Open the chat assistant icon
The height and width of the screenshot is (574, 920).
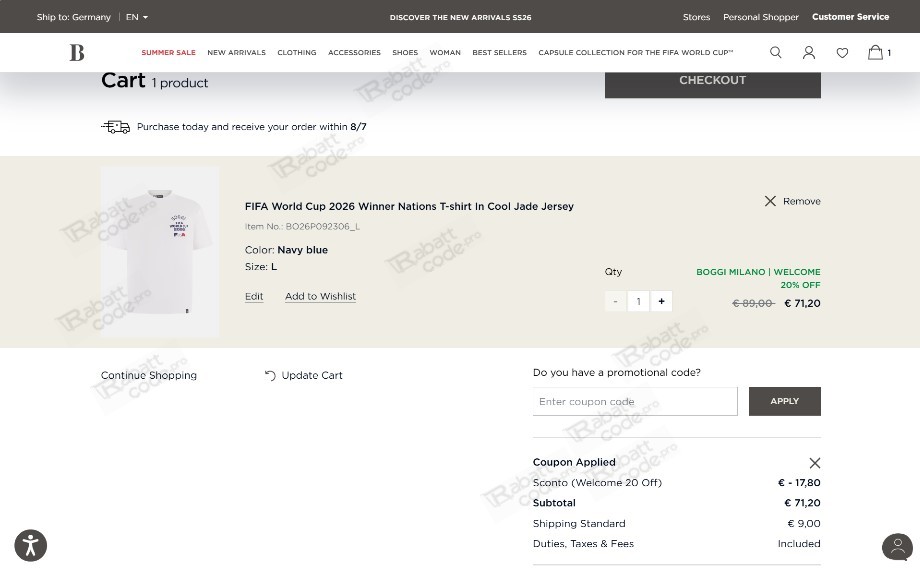tap(897, 547)
